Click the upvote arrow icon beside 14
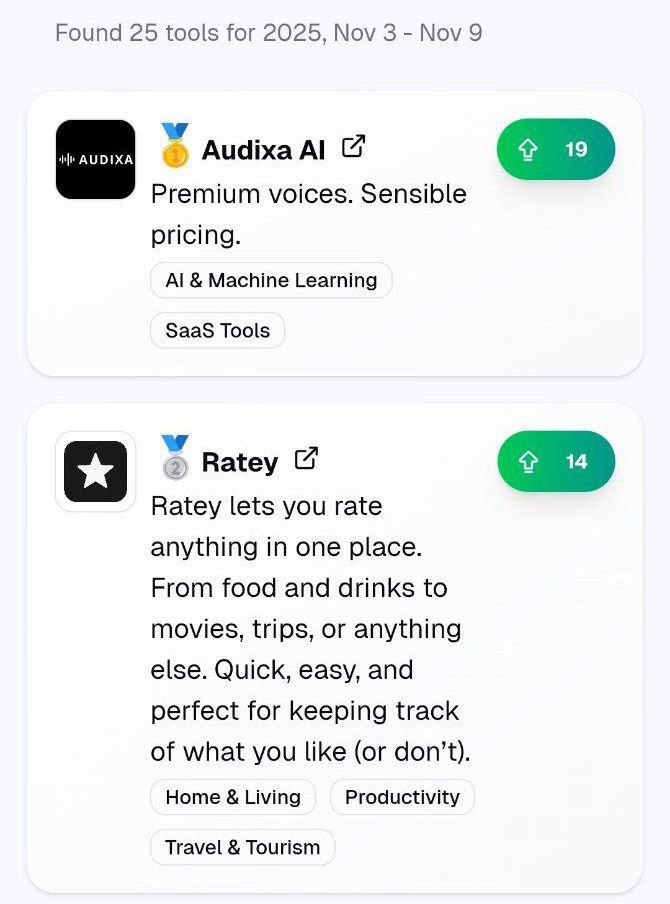 point(528,462)
